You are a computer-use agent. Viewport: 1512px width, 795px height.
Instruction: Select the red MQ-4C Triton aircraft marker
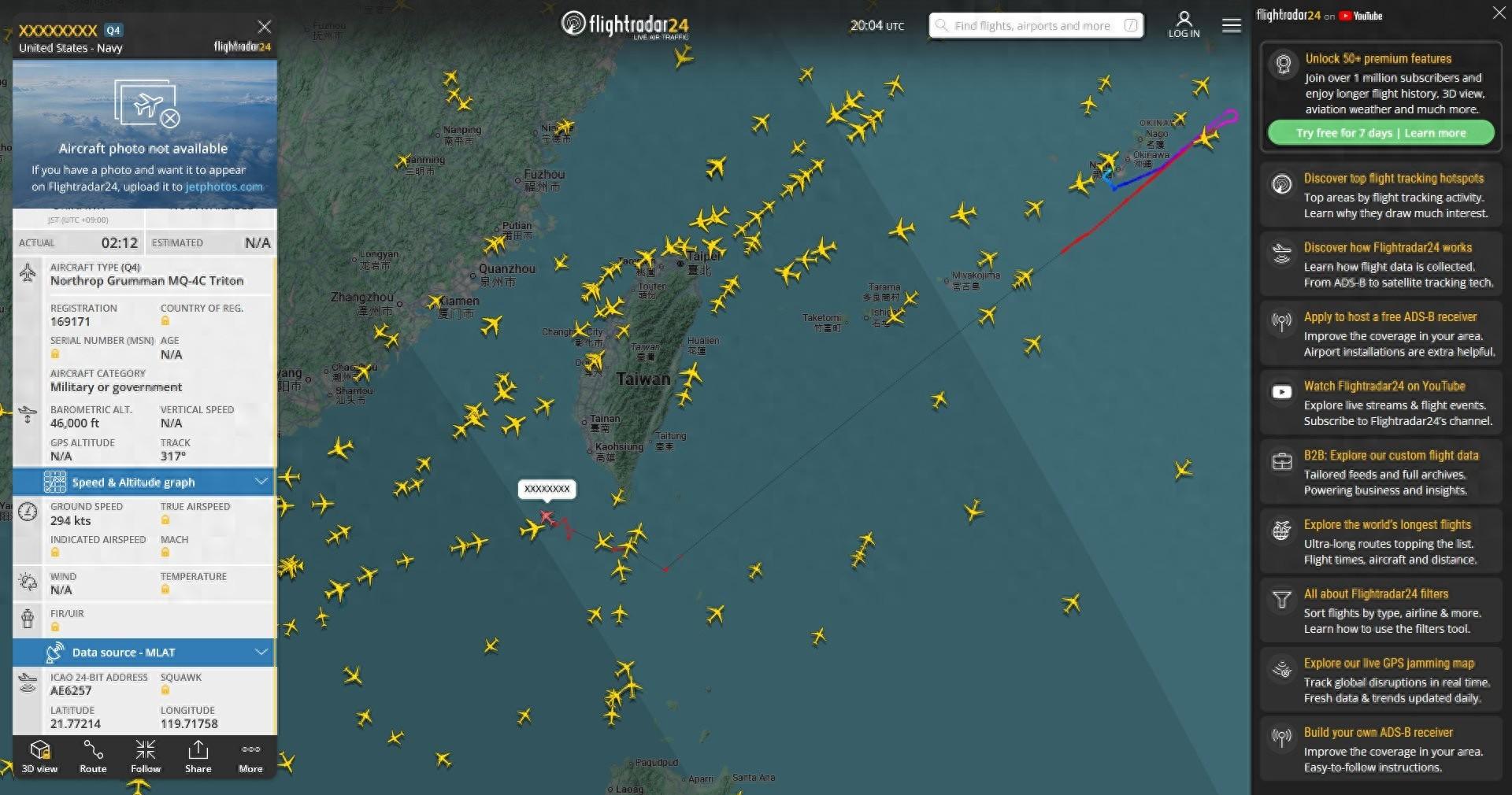click(547, 516)
